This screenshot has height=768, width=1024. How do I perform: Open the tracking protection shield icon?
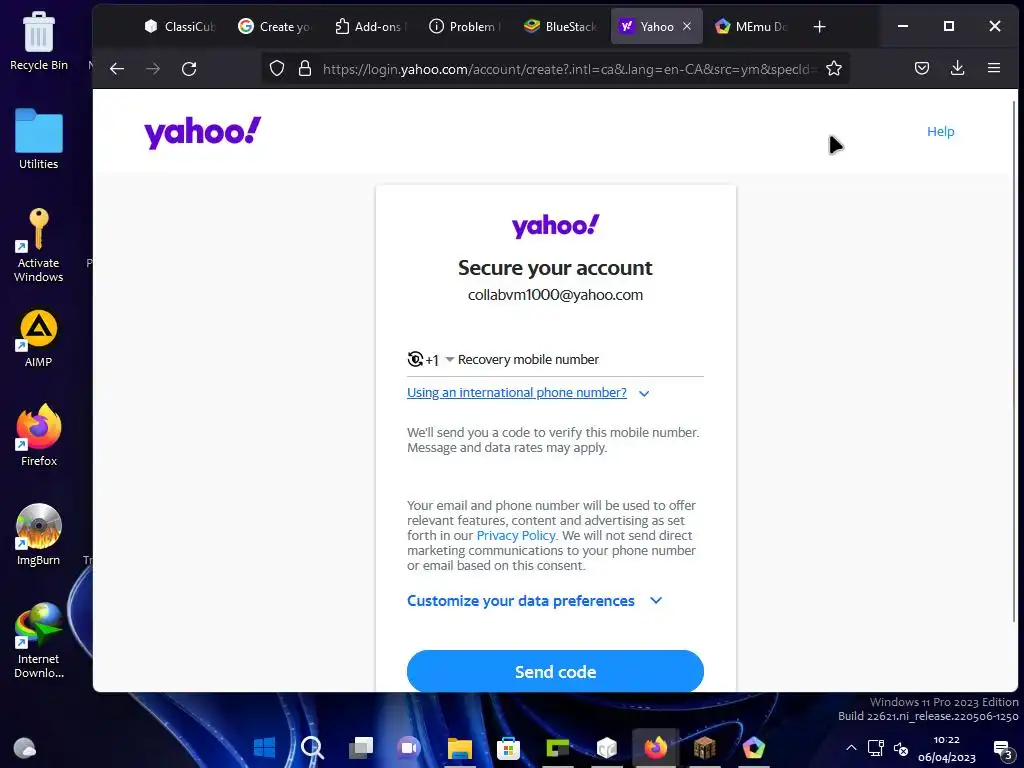277,69
